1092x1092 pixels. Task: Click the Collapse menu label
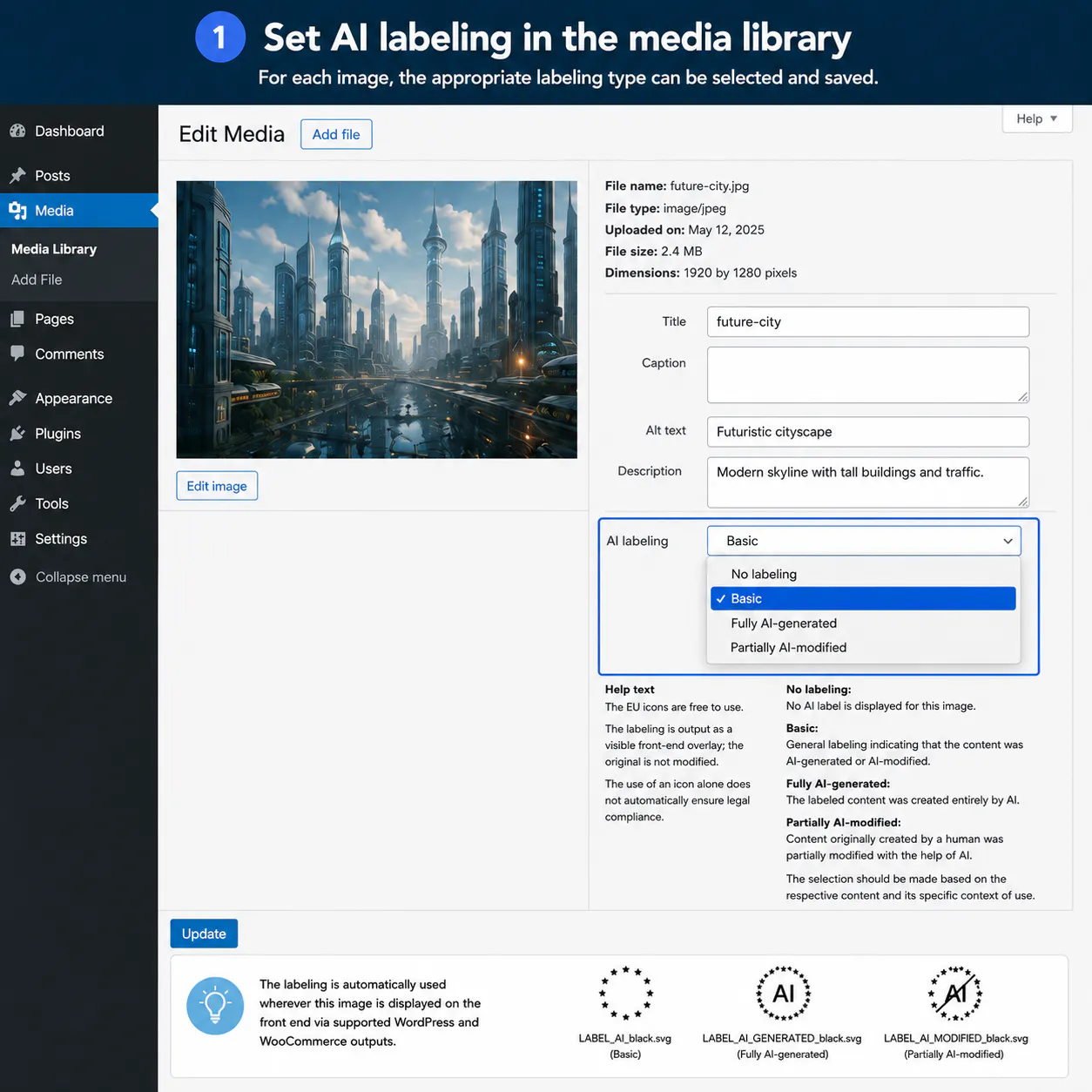81,576
